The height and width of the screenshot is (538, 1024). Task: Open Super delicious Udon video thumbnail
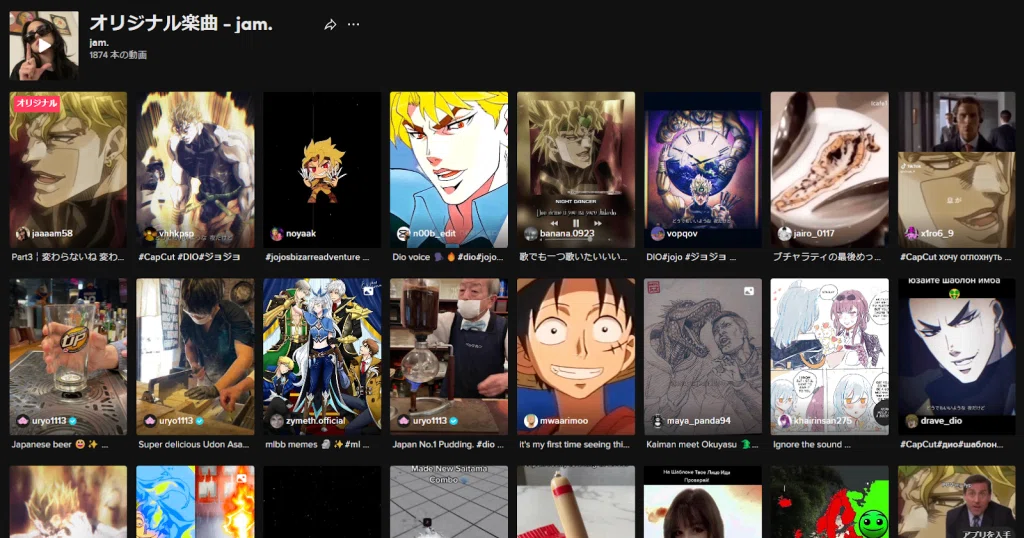pos(195,356)
